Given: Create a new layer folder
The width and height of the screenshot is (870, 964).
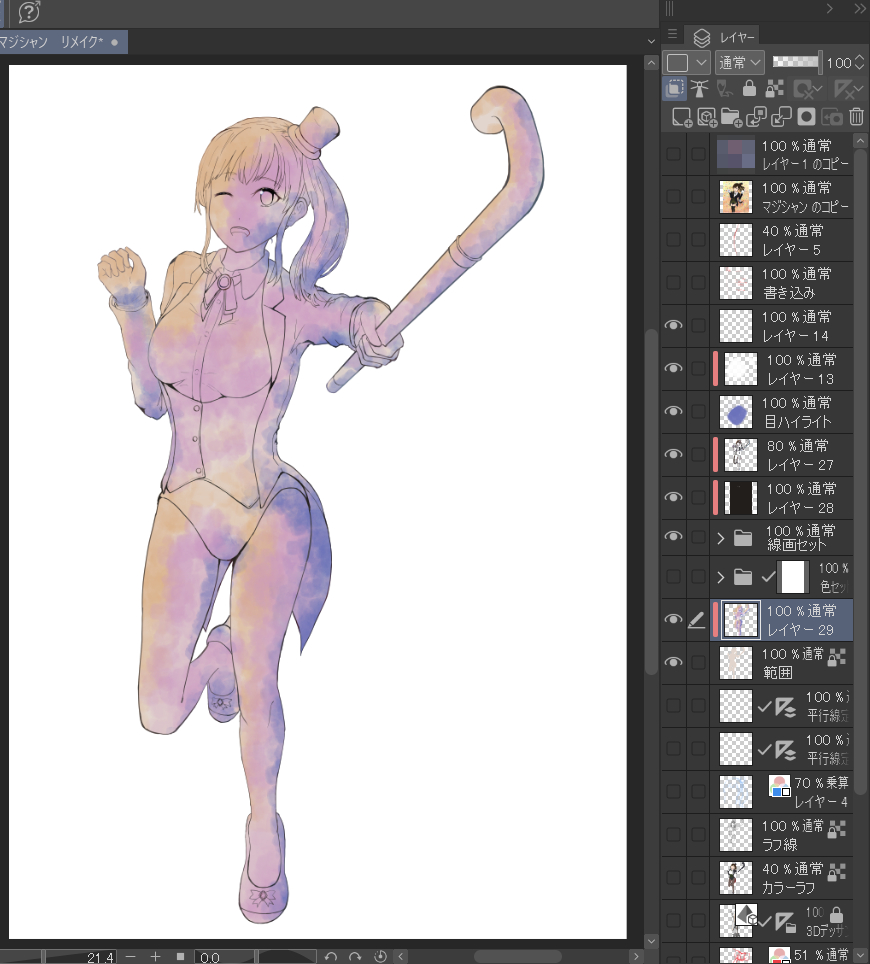Looking at the screenshot, I should (x=731, y=117).
